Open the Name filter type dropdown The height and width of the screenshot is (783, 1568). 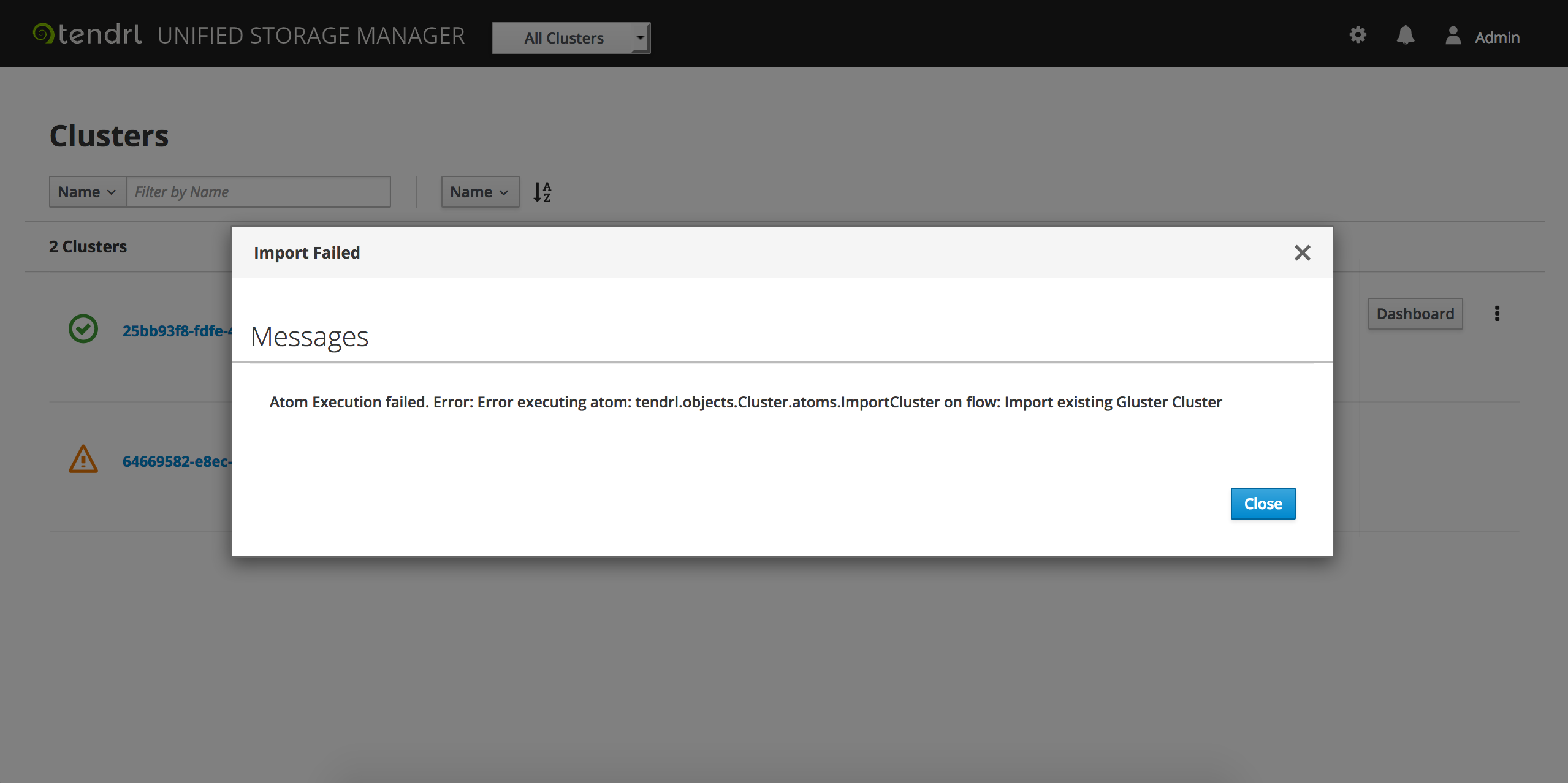87,192
